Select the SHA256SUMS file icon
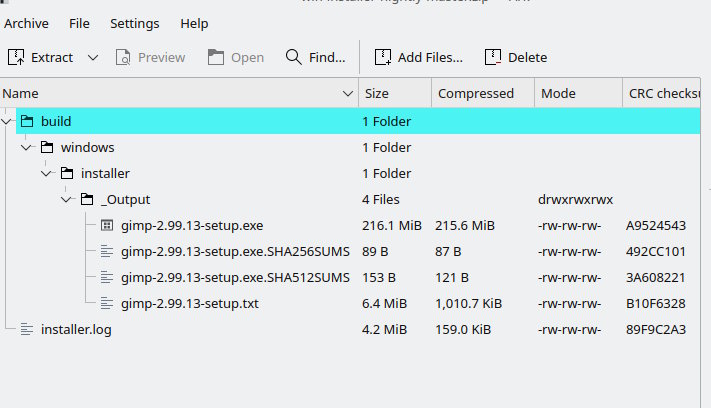This screenshot has width=711, height=408. click(x=107, y=251)
